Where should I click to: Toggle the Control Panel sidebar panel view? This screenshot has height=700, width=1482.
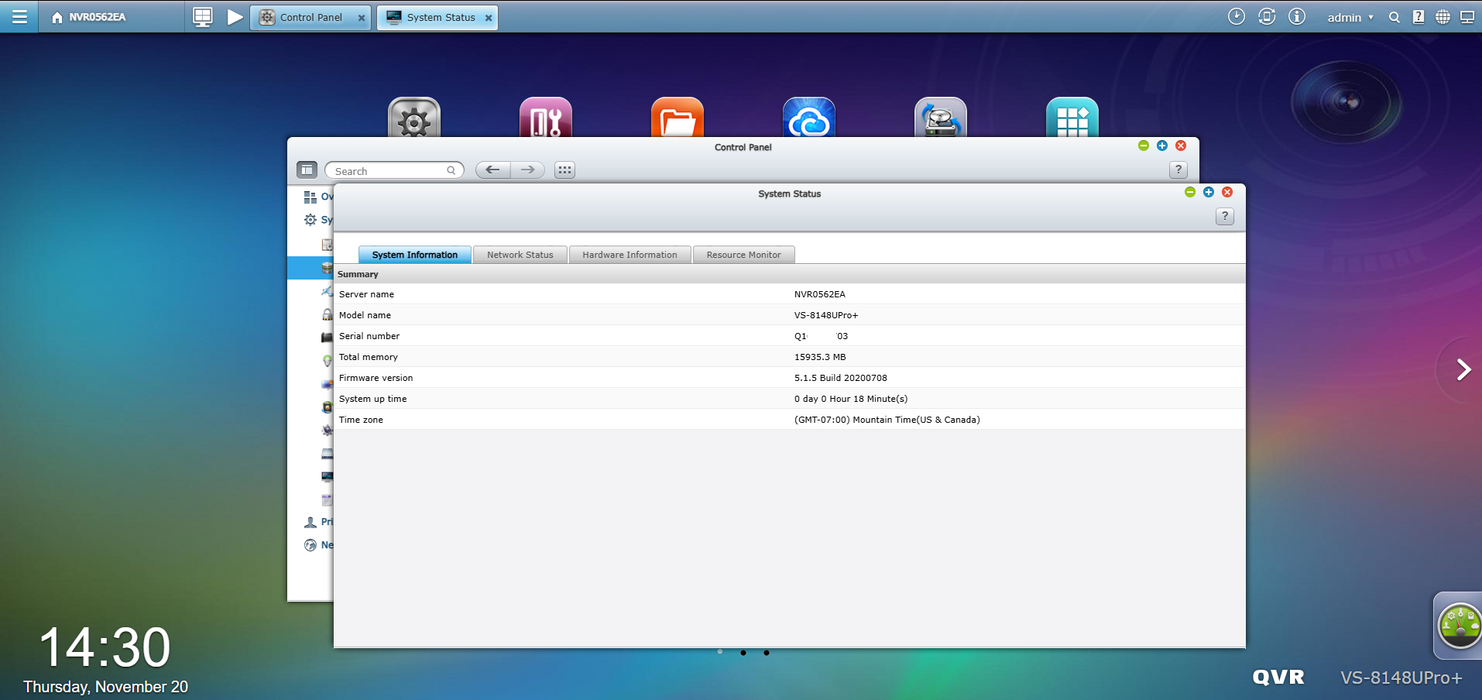pyautogui.click(x=307, y=170)
